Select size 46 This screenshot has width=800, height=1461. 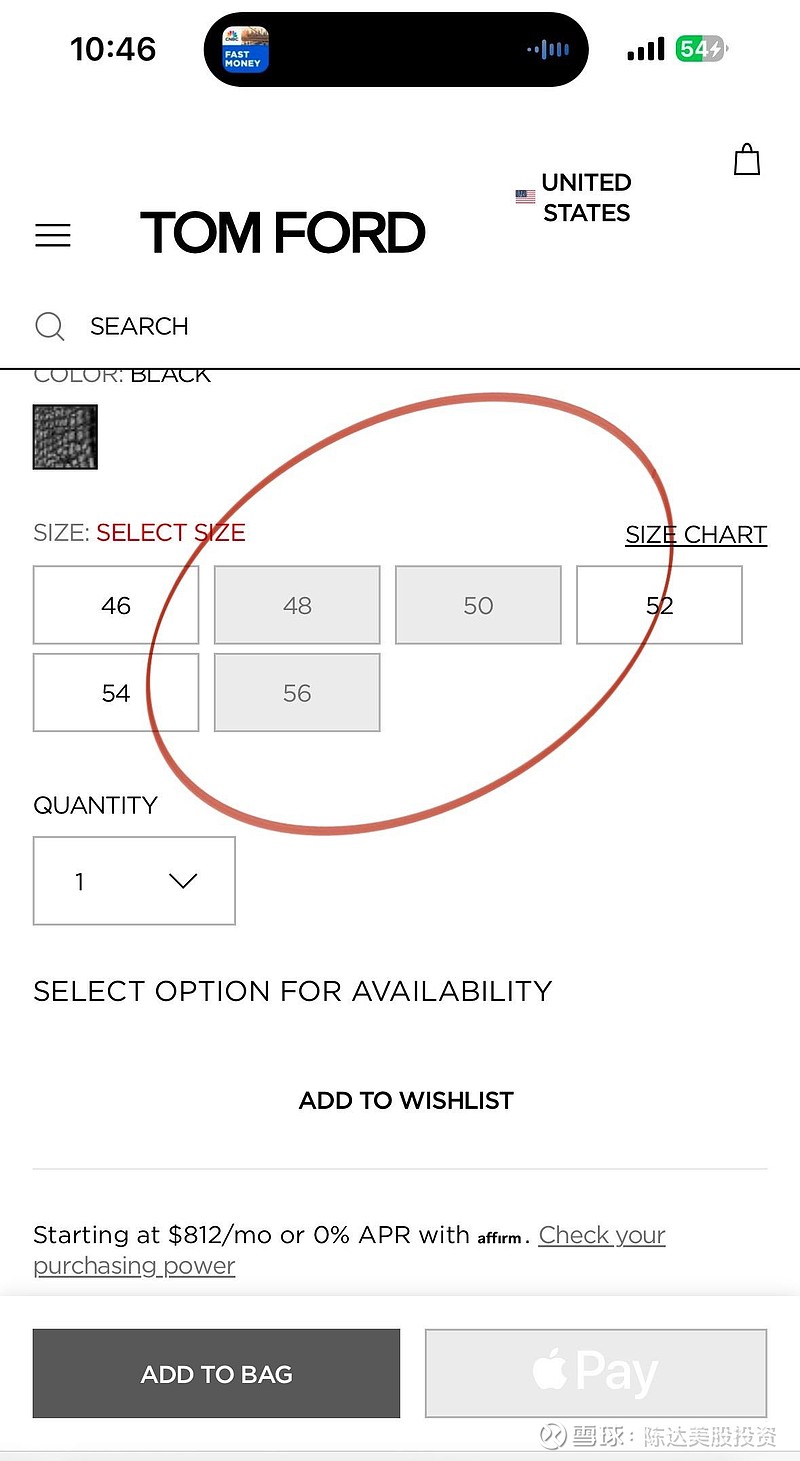click(116, 605)
